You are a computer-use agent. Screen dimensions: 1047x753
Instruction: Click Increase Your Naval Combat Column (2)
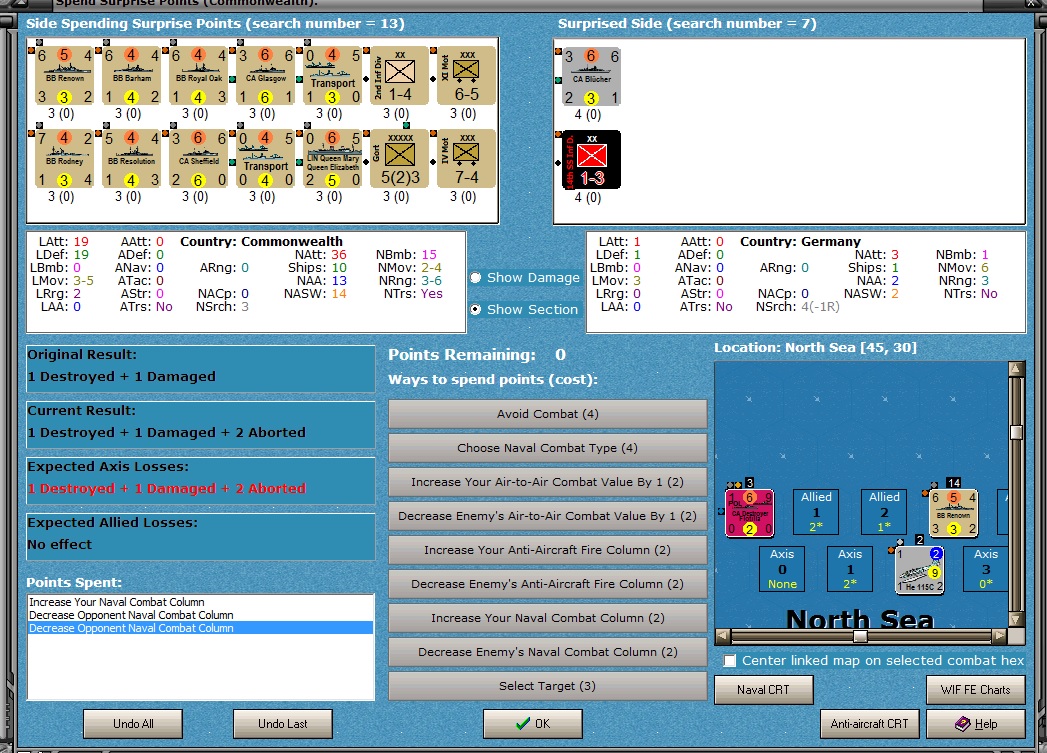pyautogui.click(x=548, y=618)
